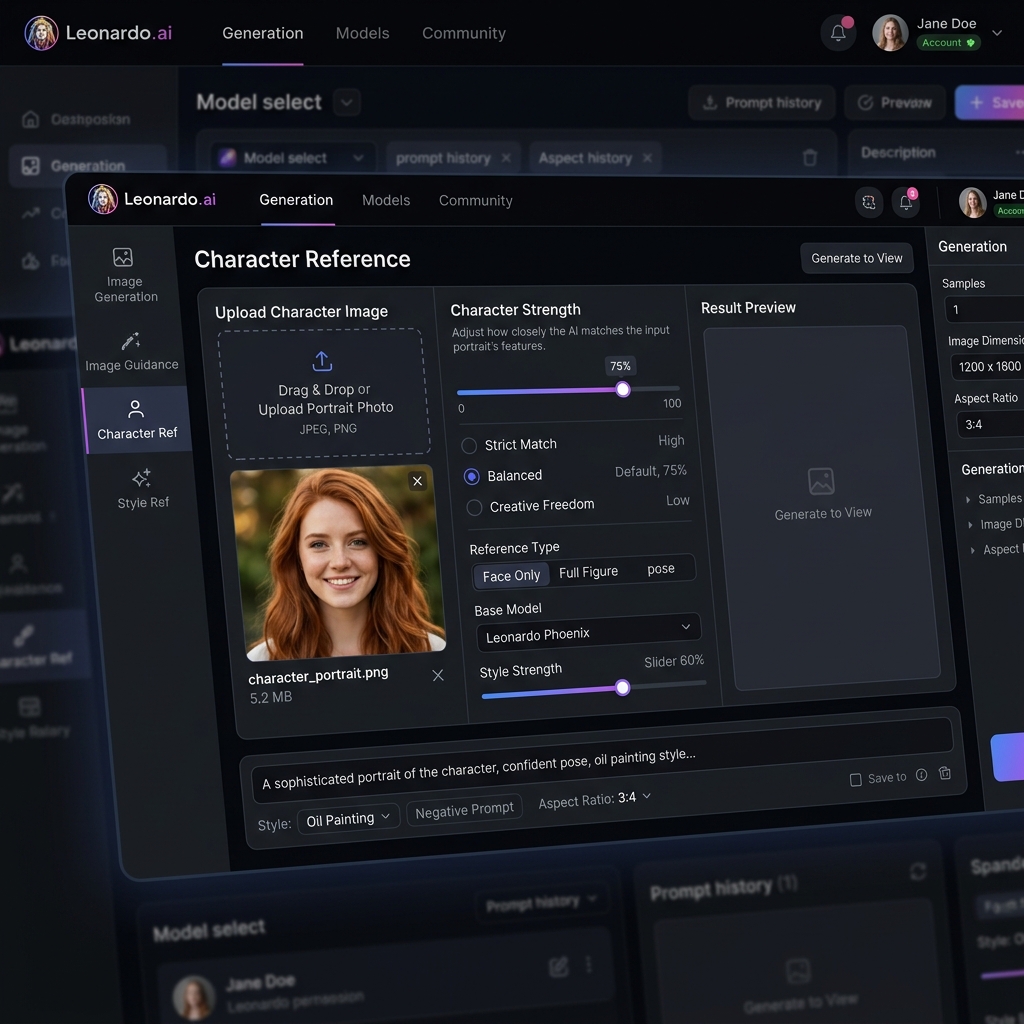The height and width of the screenshot is (1024, 1024).
Task: Click the redhead portrait thumbnail
Action: coord(338,564)
